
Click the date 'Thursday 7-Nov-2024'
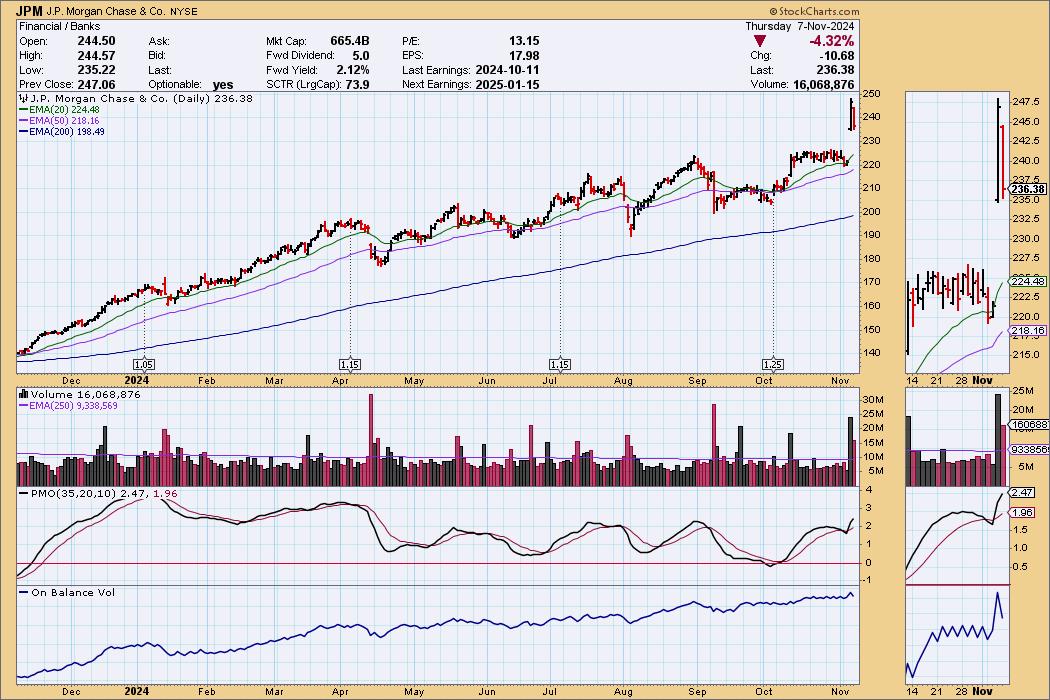pyautogui.click(x=800, y=26)
